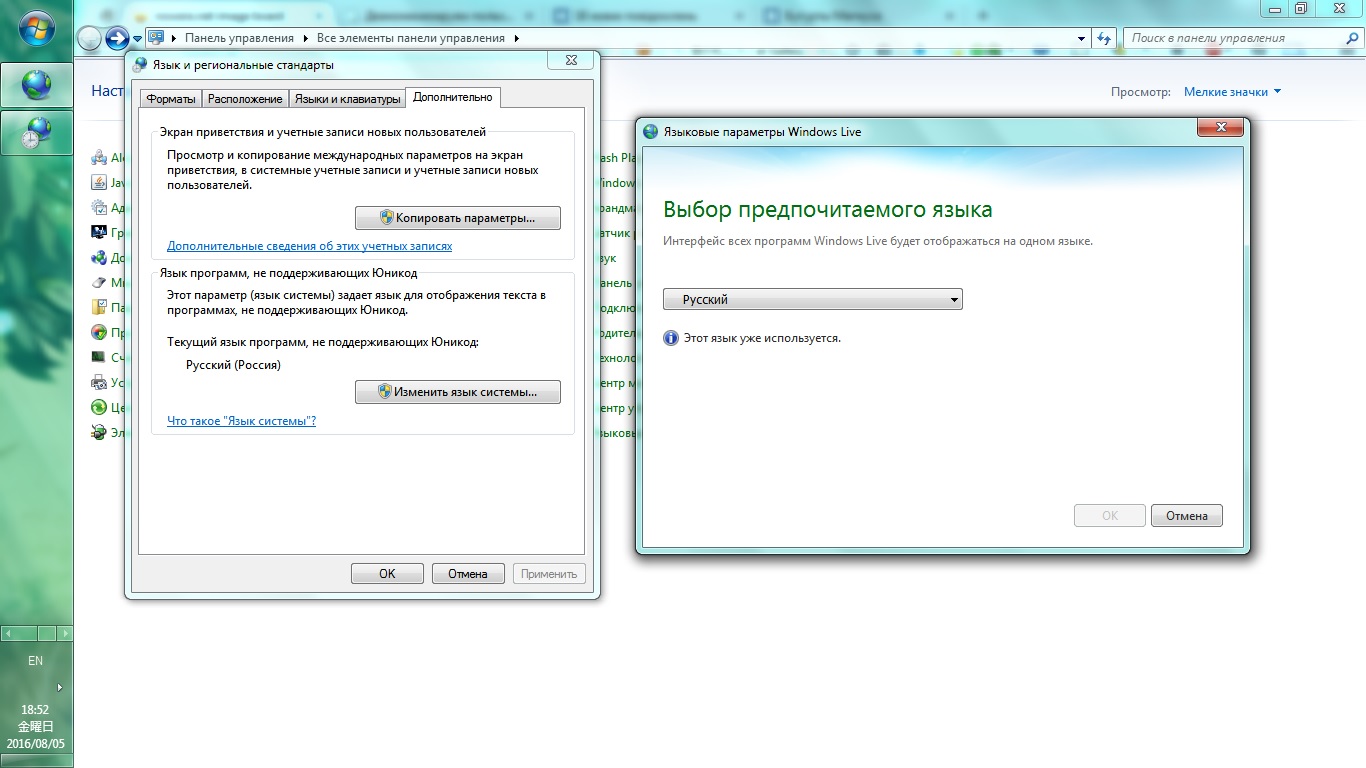Open the power icon beside 'Эл' label
The image size is (1366, 768).
coord(99,433)
